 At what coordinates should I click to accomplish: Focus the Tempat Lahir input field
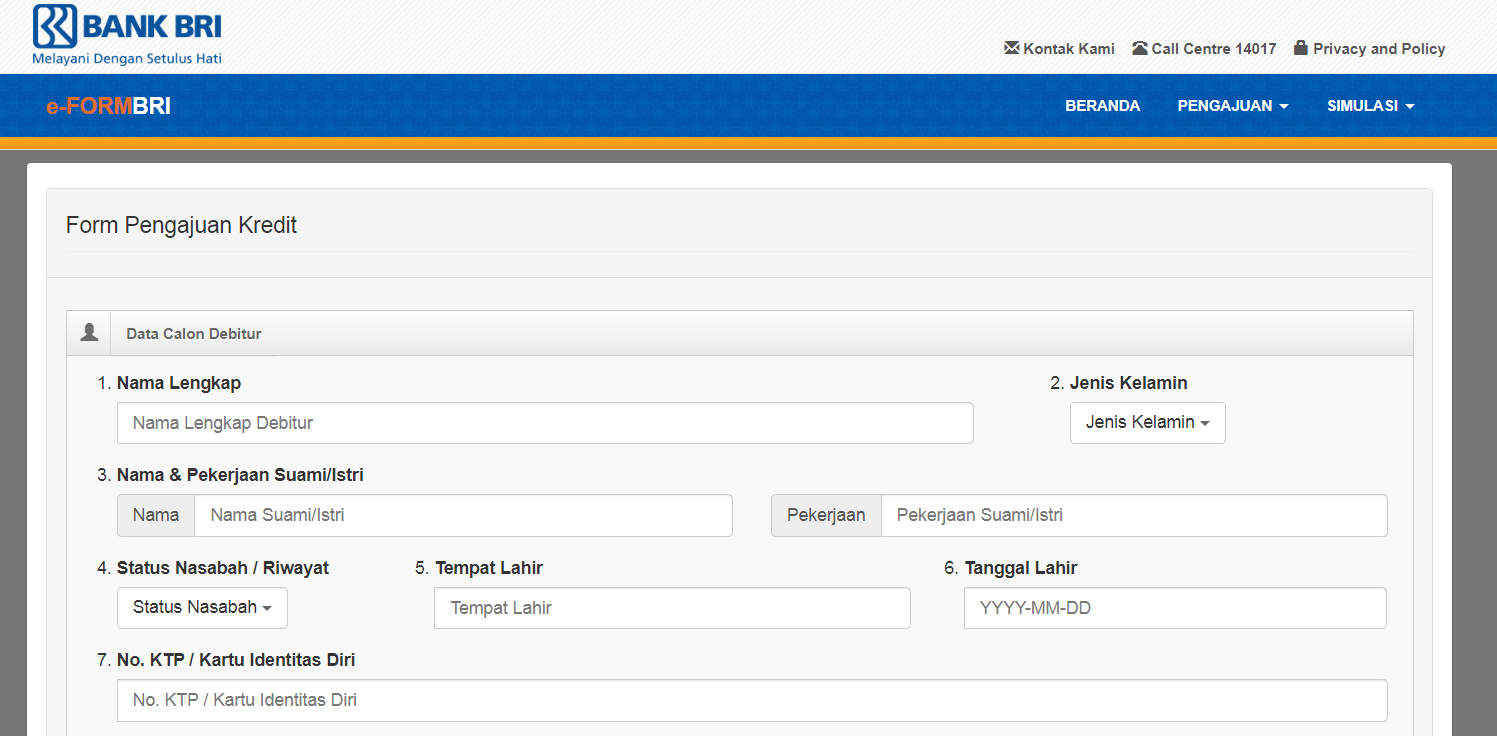tap(672, 608)
